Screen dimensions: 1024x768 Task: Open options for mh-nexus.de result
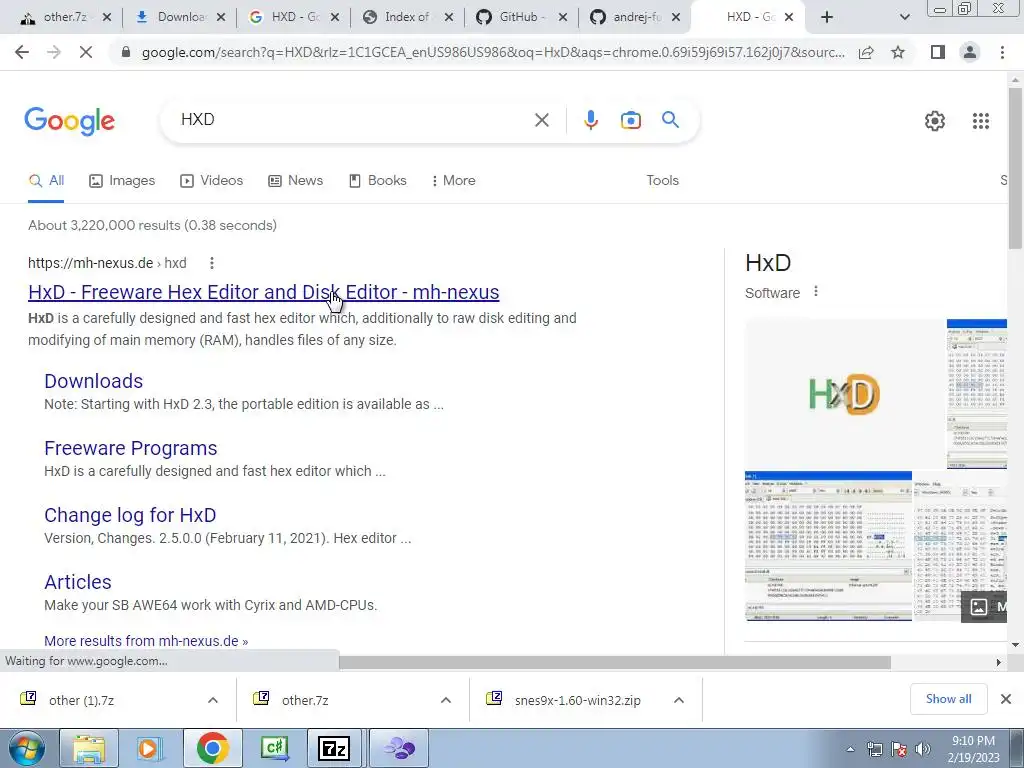(x=212, y=263)
